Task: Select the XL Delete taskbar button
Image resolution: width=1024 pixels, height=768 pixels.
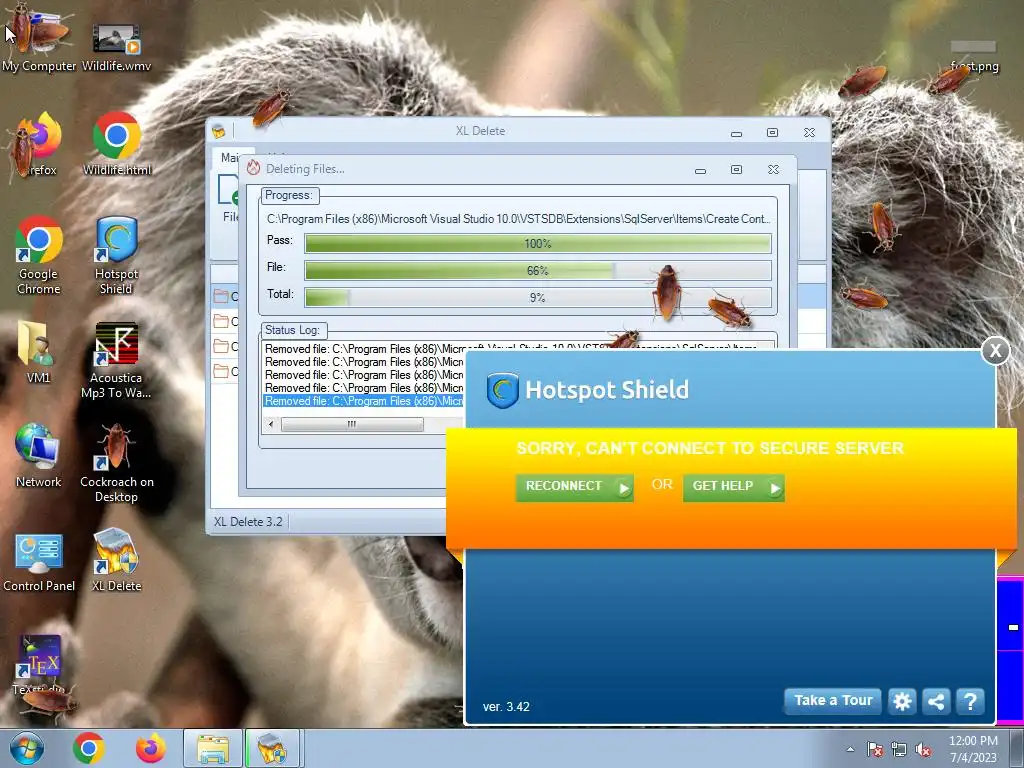Action: click(272, 748)
